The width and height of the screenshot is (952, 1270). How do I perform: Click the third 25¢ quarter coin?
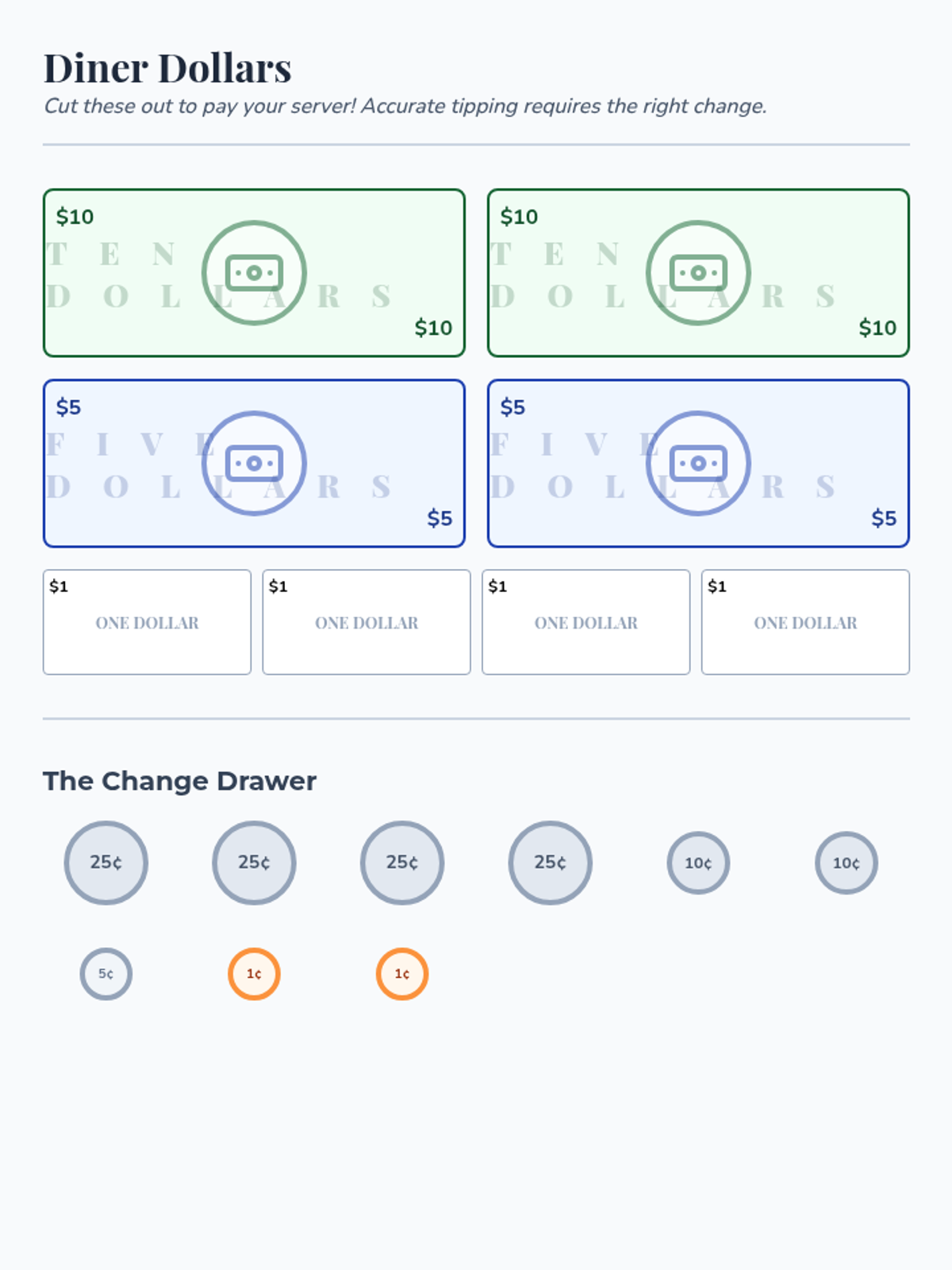(x=402, y=863)
